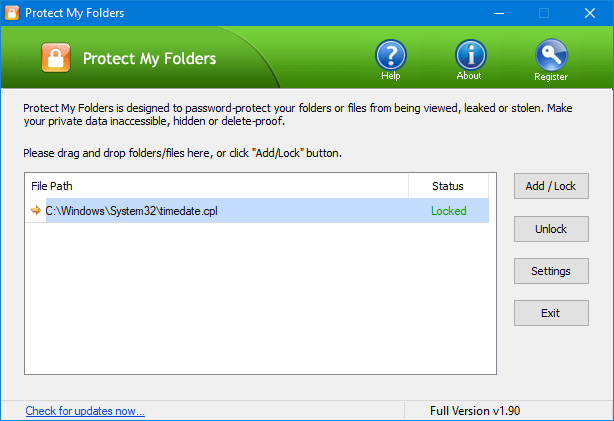Viewport: 614px width, 421px height.
Task: Open the About info icon
Action: [470, 55]
